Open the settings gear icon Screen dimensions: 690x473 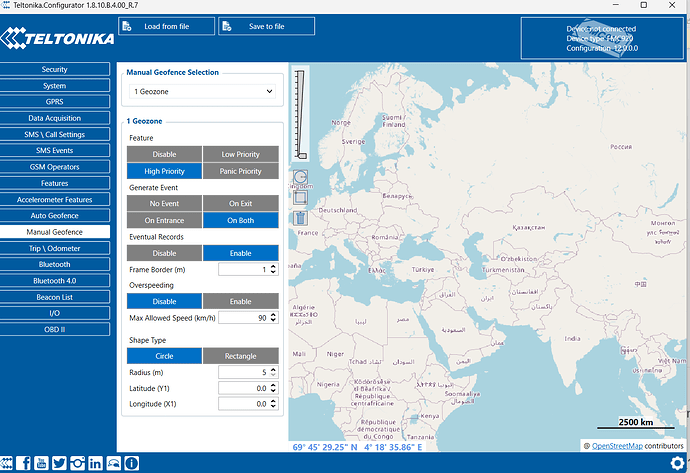[677, 463]
